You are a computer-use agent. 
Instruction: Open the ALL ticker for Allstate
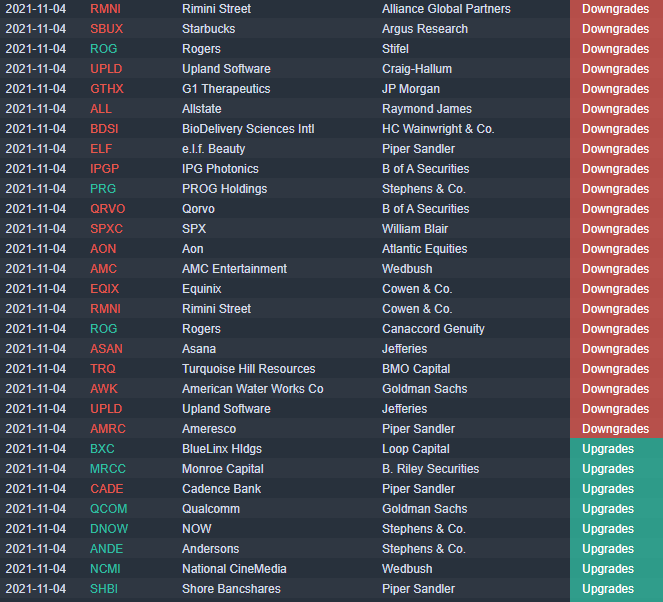(101, 109)
